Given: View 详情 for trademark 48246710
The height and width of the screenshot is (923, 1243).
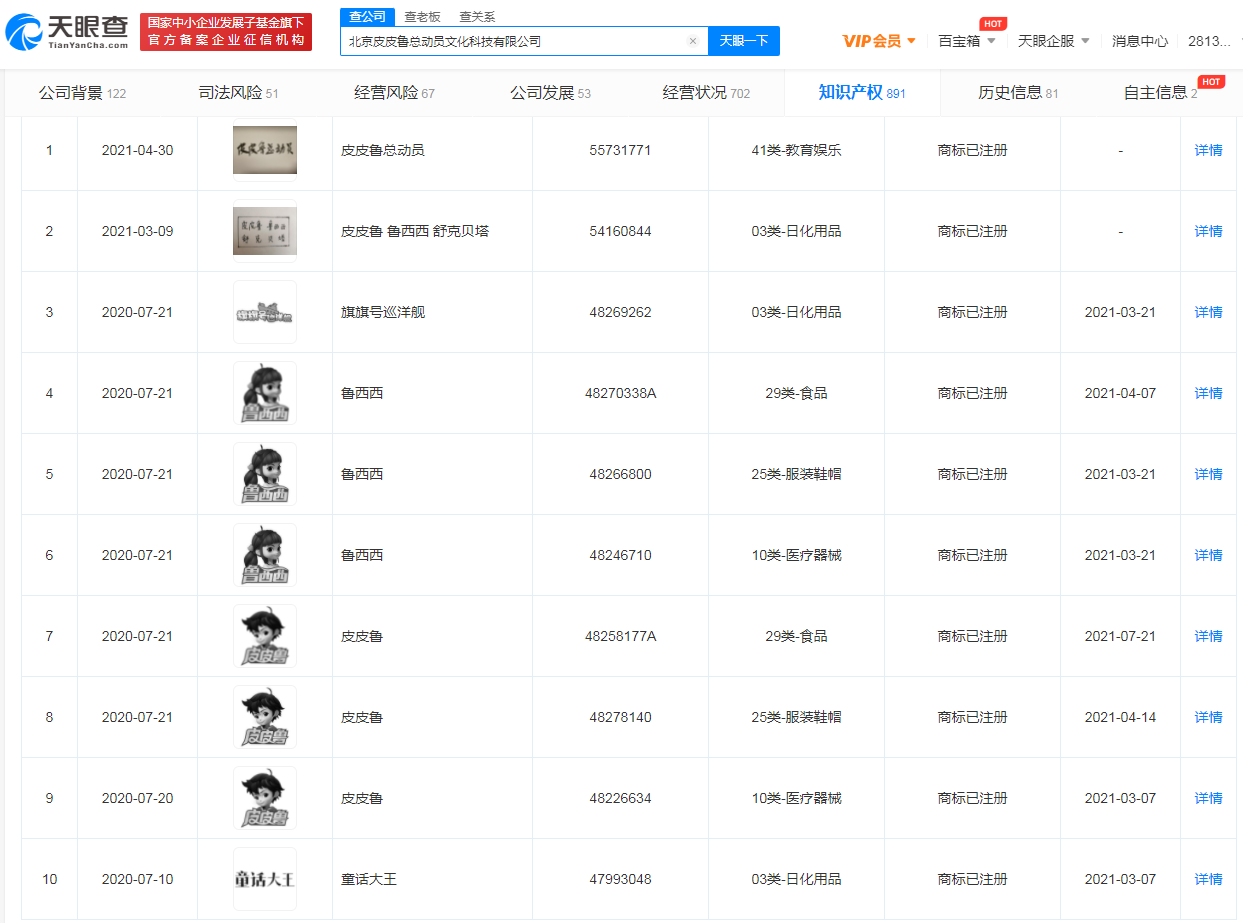Looking at the screenshot, I should coord(1208,555).
